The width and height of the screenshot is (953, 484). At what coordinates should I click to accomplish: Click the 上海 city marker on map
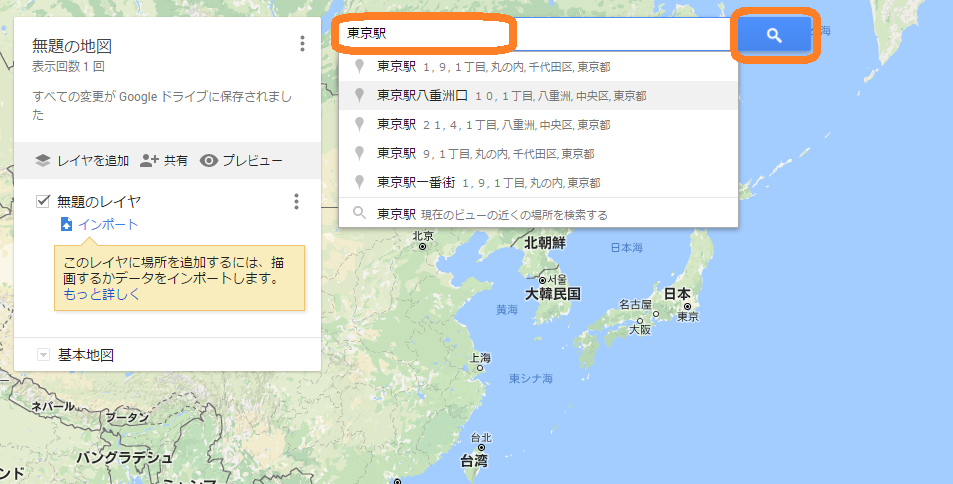[480, 368]
